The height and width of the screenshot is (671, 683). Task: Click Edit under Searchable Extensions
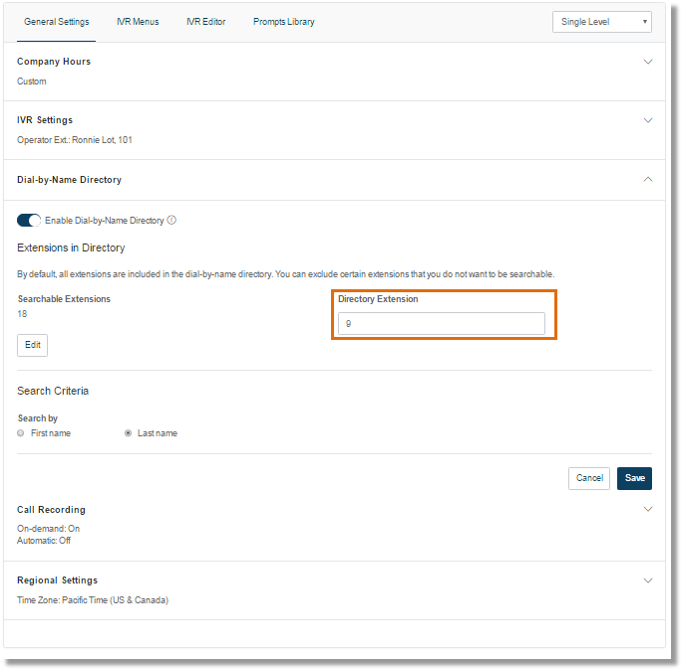pos(33,345)
